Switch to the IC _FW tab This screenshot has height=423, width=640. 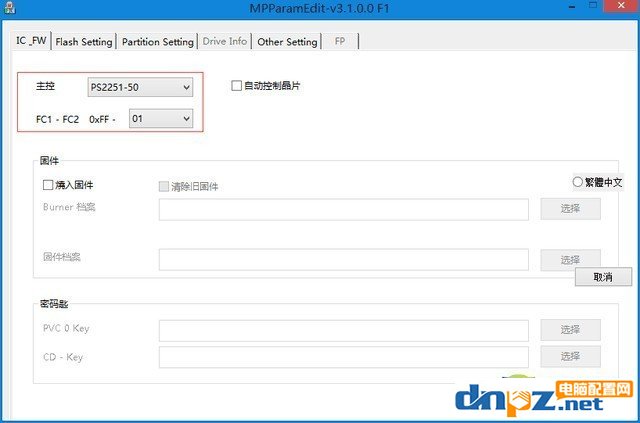coord(31,41)
